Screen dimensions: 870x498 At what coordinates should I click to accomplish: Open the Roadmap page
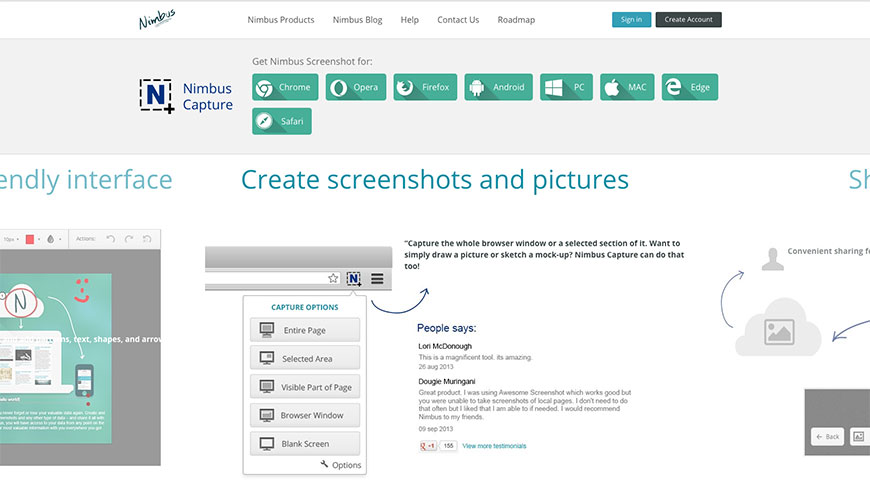coord(516,20)
